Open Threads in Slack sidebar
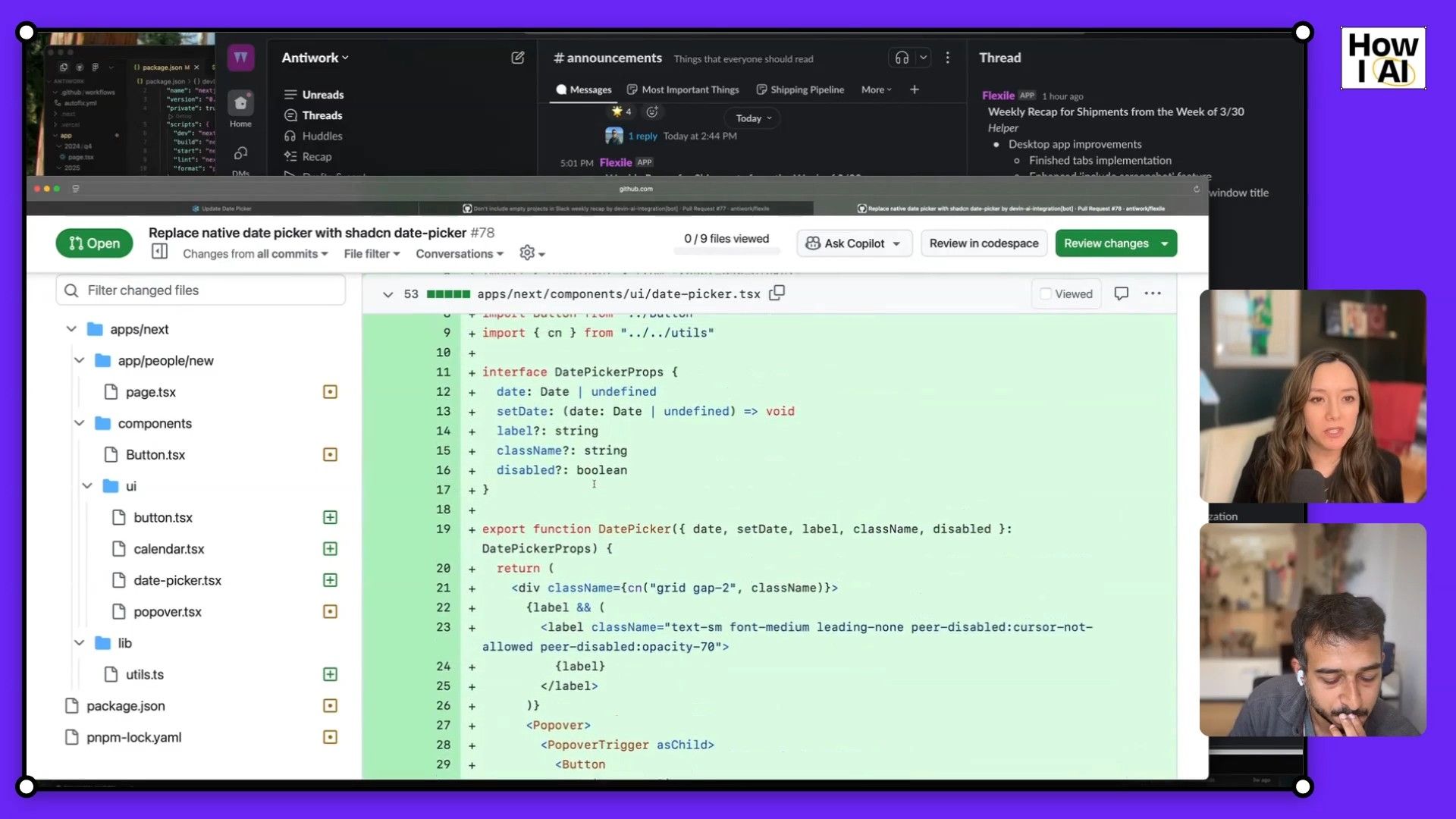Image resolution: width=1456 pixels, height=819 pixels. 312,115
